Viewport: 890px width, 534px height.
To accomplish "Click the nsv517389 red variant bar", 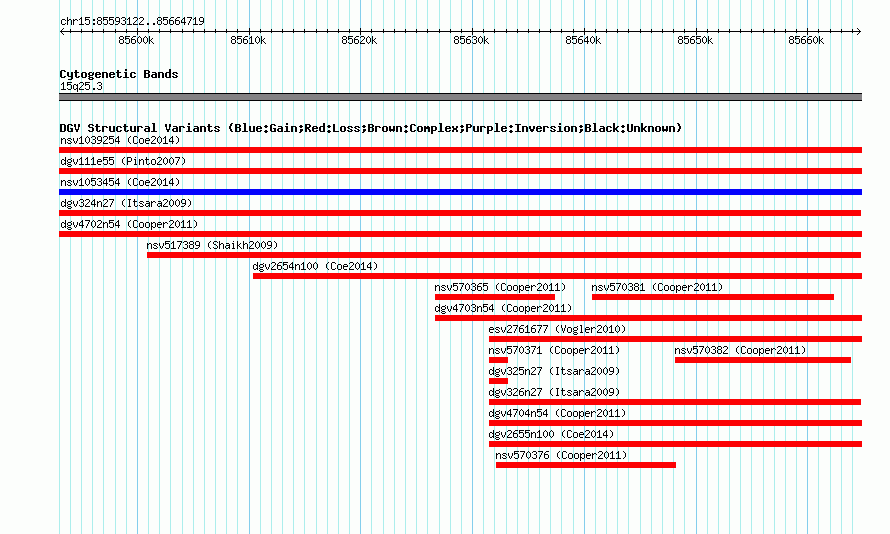I will [504, 255].
